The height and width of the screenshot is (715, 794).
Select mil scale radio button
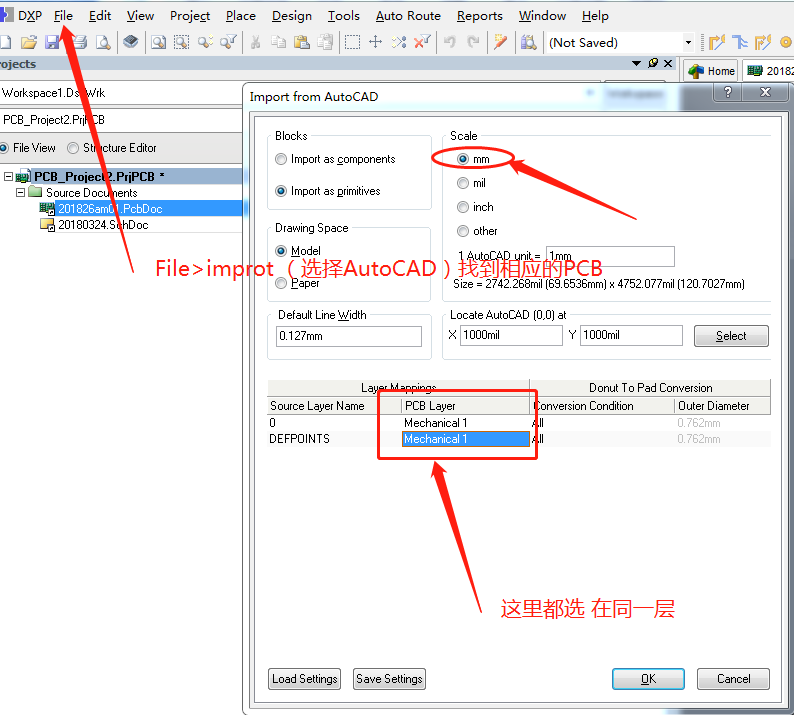point(463,183)
